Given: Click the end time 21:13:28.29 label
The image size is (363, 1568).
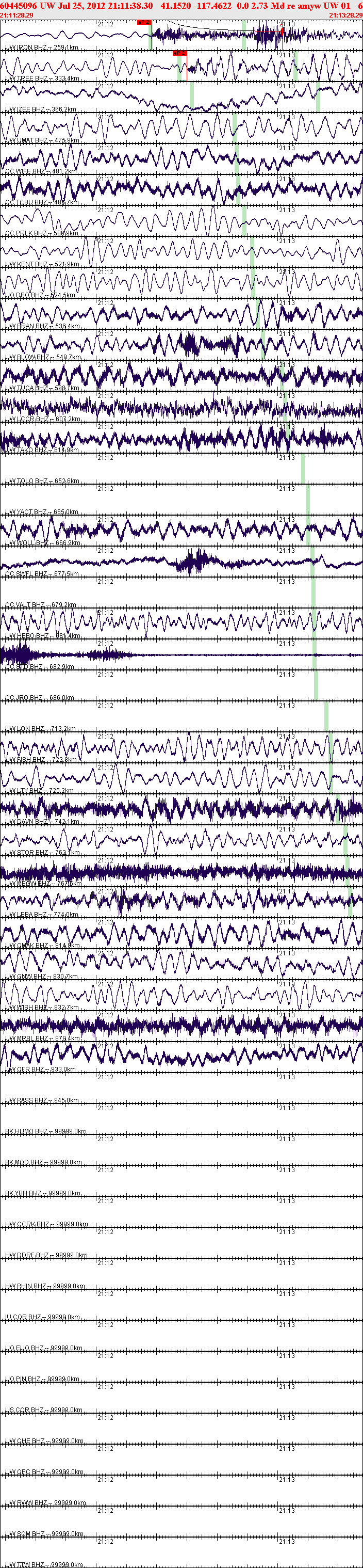Looking at the screenshot, I should tap(346, 15).
